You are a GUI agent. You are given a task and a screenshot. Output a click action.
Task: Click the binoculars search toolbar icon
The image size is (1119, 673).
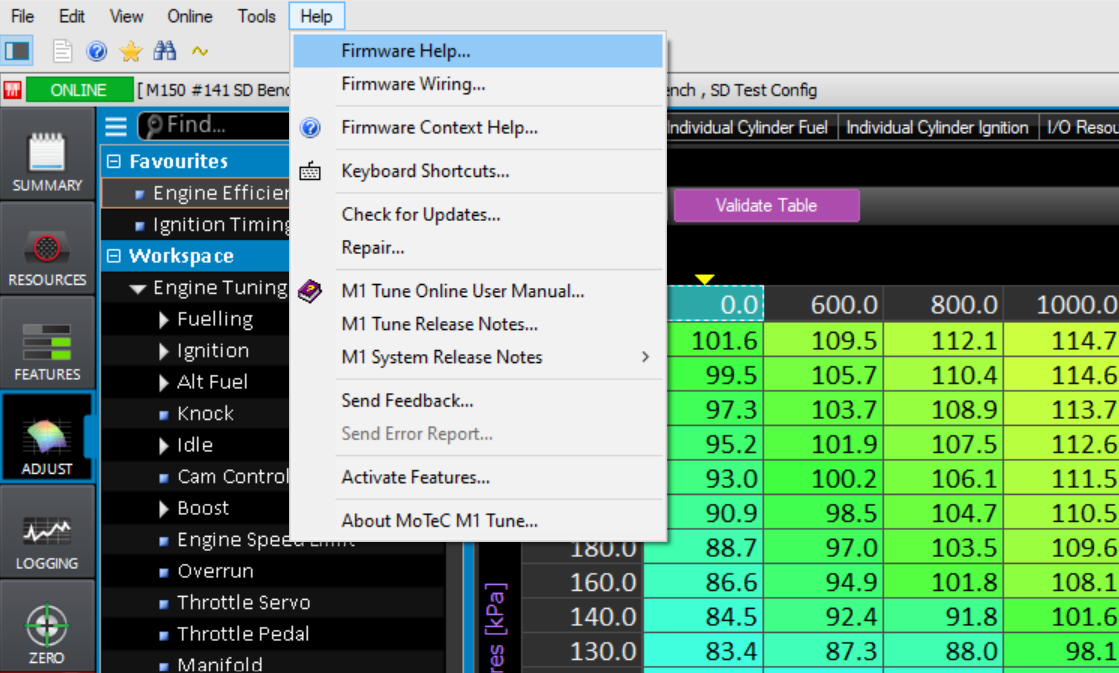(164, 51)
